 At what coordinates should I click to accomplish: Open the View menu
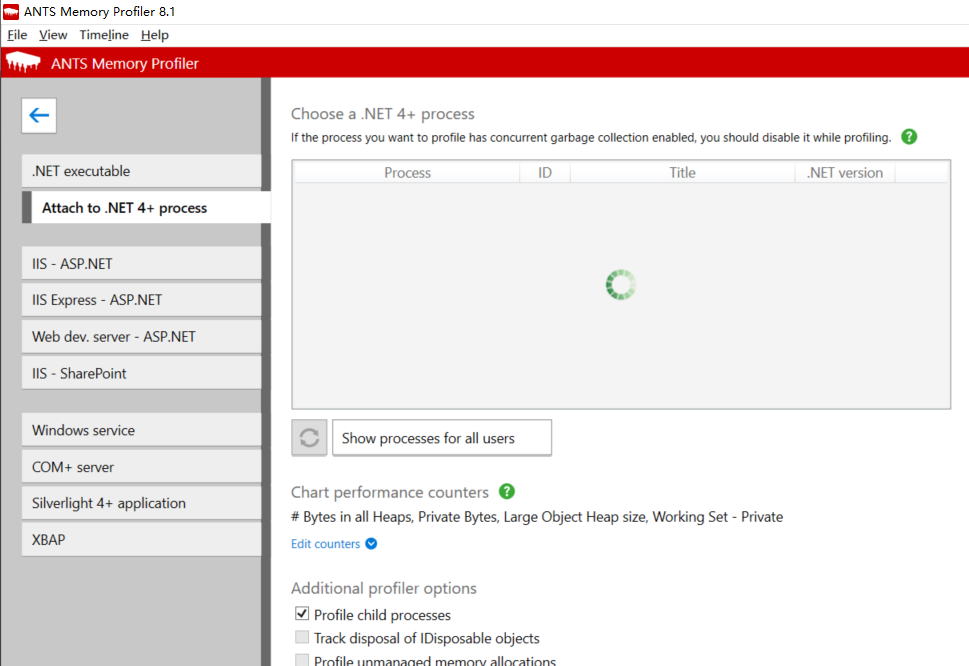[53, 35]
